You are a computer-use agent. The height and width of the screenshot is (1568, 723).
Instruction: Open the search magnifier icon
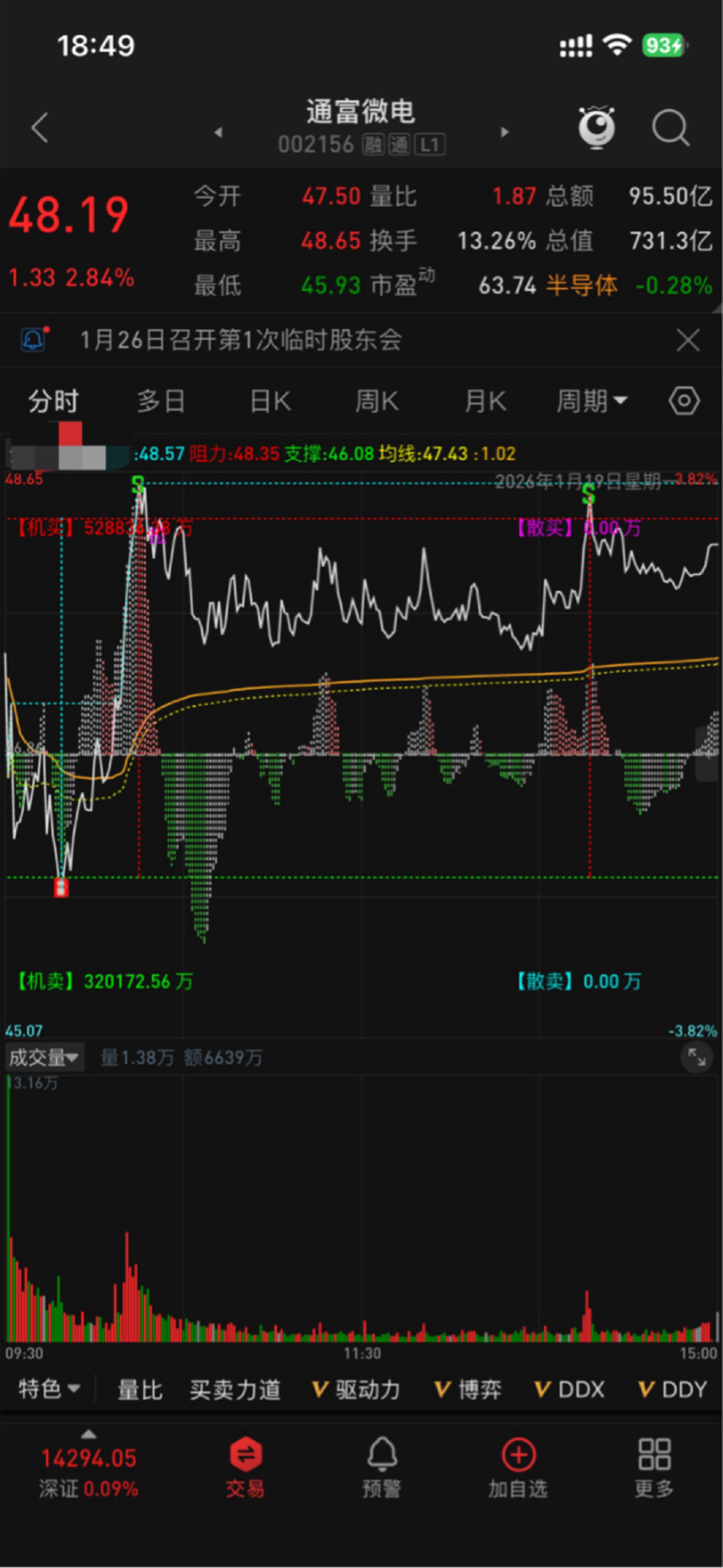tap(670, 127)
